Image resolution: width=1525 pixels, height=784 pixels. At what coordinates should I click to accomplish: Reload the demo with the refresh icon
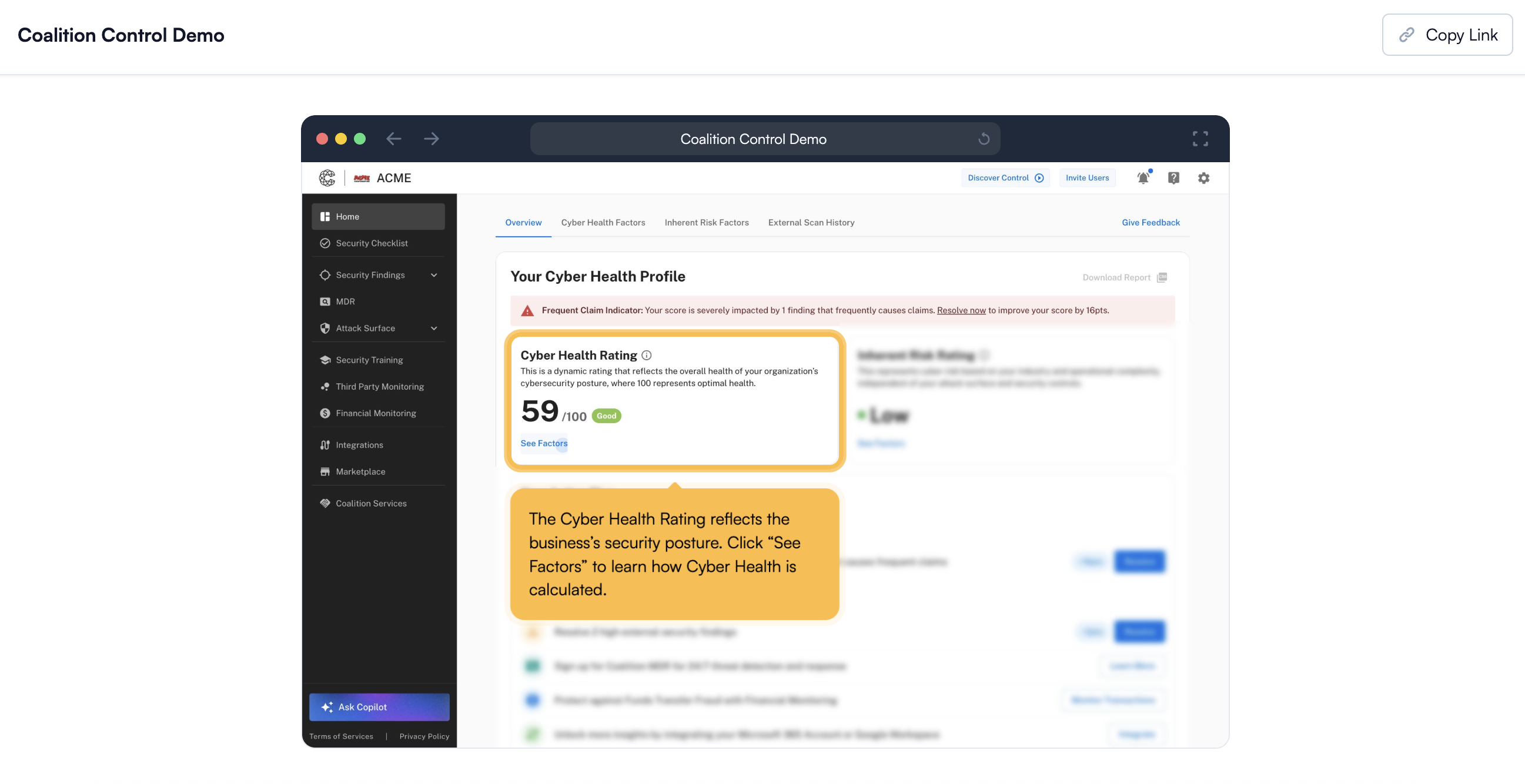984,139
